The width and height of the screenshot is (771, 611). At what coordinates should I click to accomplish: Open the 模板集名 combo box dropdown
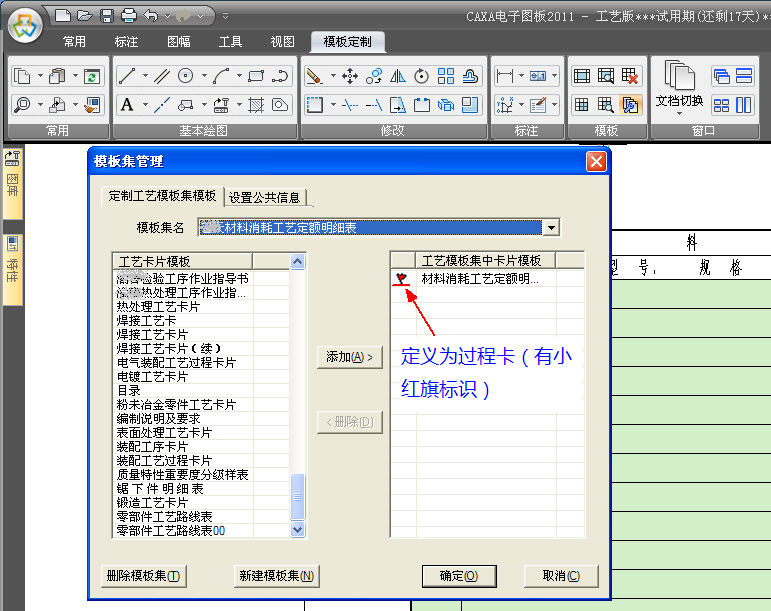pos(550,228)
